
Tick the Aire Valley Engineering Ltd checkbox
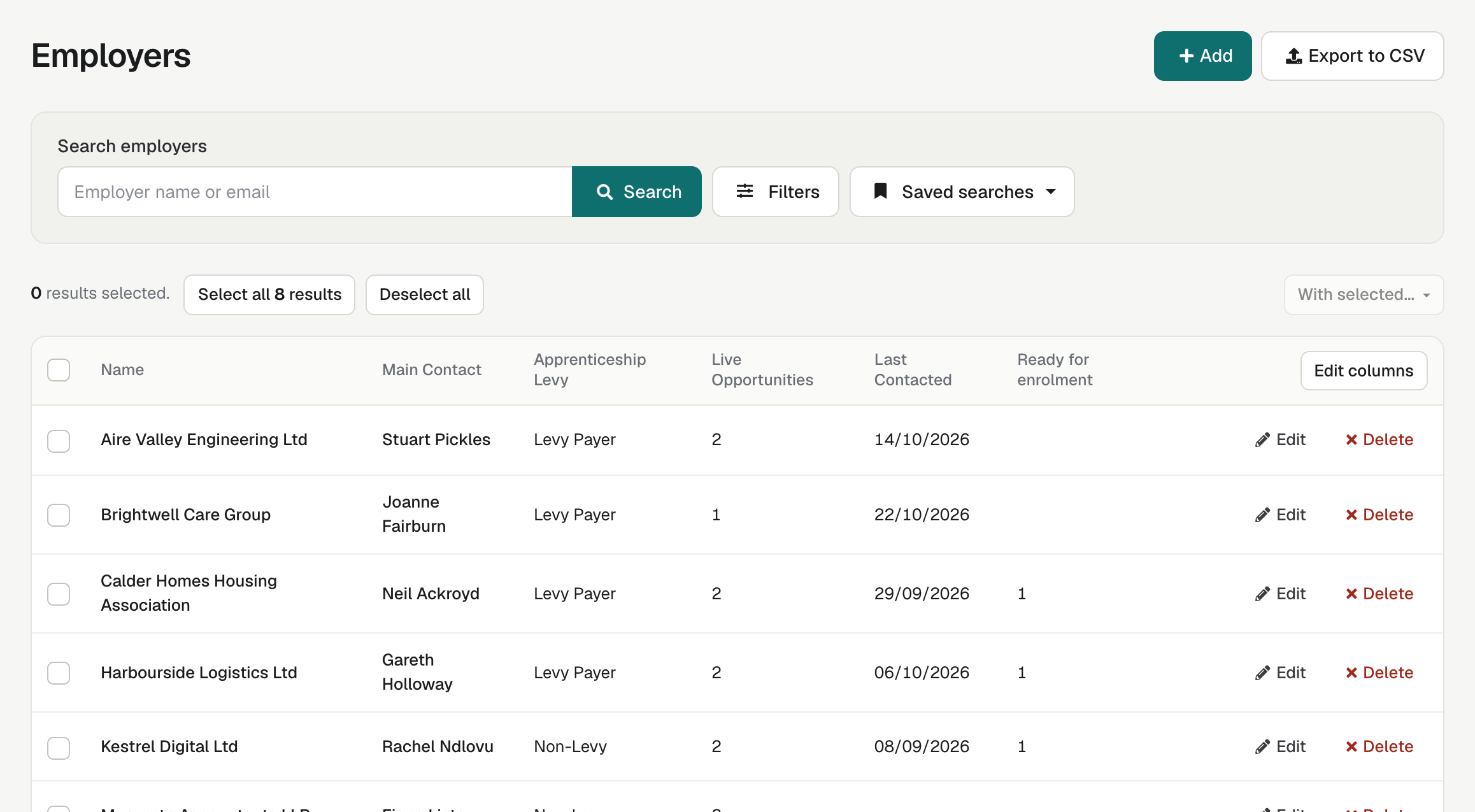coord(59,441)
